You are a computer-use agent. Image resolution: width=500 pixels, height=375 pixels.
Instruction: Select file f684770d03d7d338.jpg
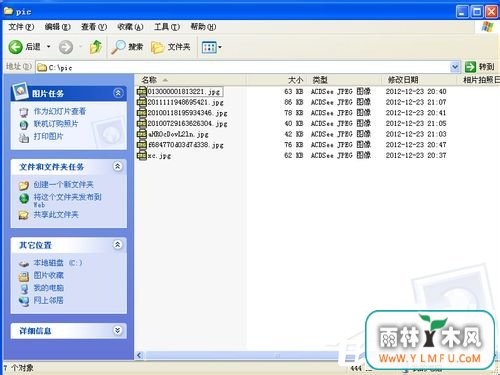[186, 145]
